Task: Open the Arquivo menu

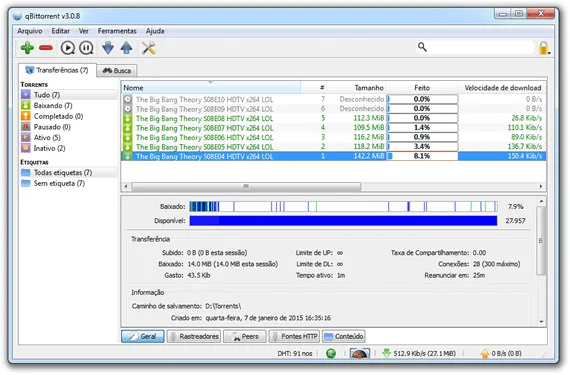Action: click(30, 31)
